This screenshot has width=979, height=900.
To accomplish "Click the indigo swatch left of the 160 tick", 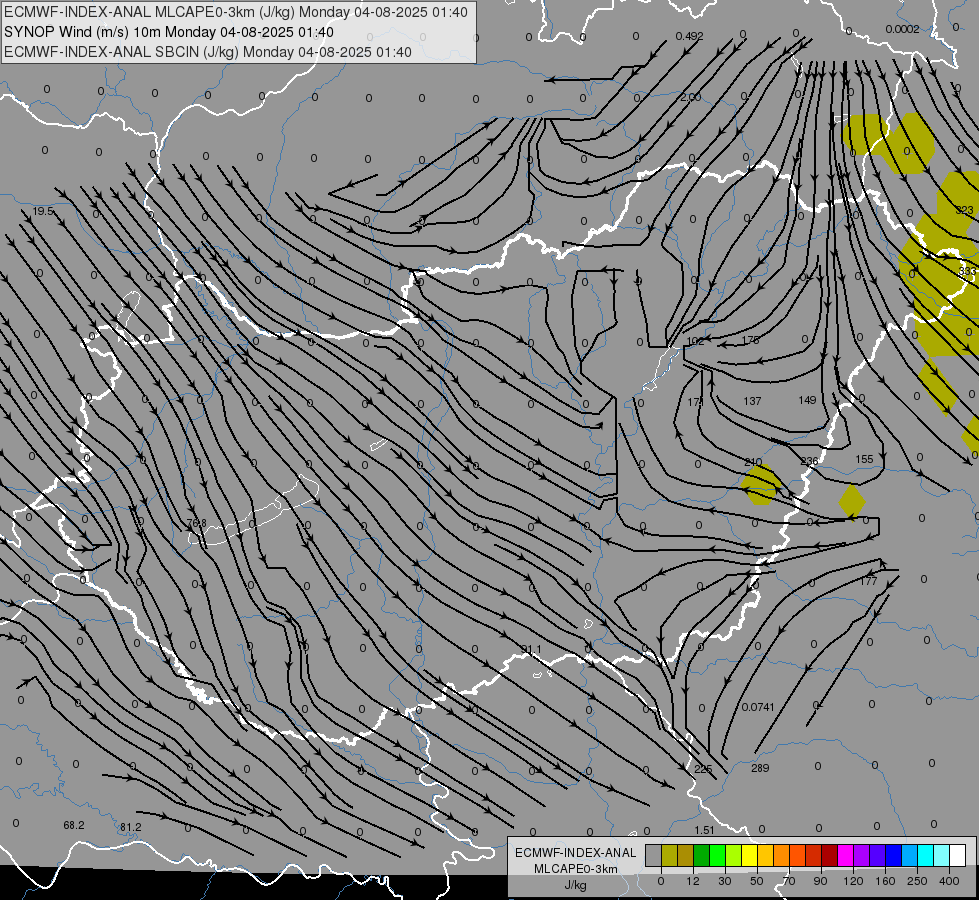I will 878,855.
